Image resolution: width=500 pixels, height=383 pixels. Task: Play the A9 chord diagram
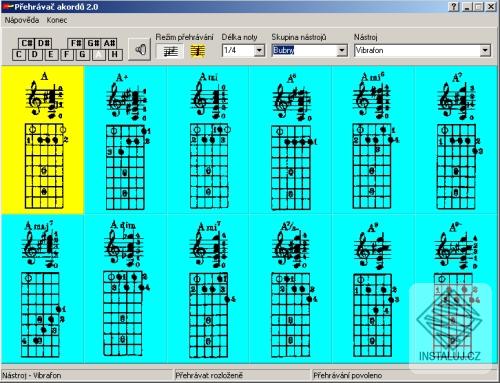pos(373,289)
